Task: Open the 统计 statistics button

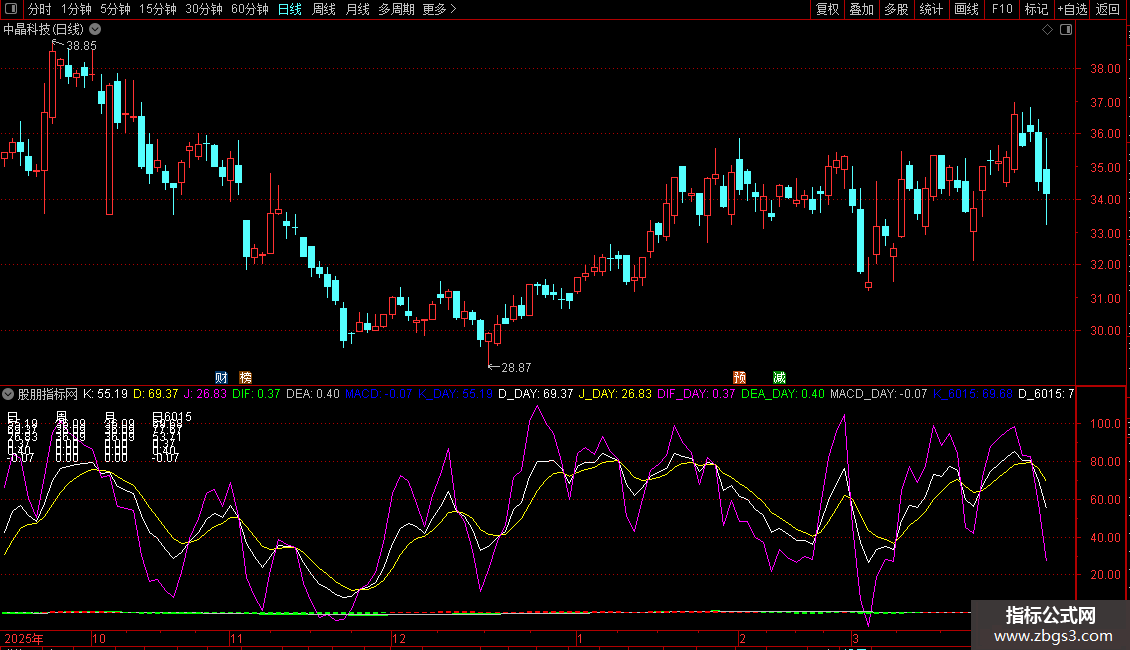Action: point(931,9)
